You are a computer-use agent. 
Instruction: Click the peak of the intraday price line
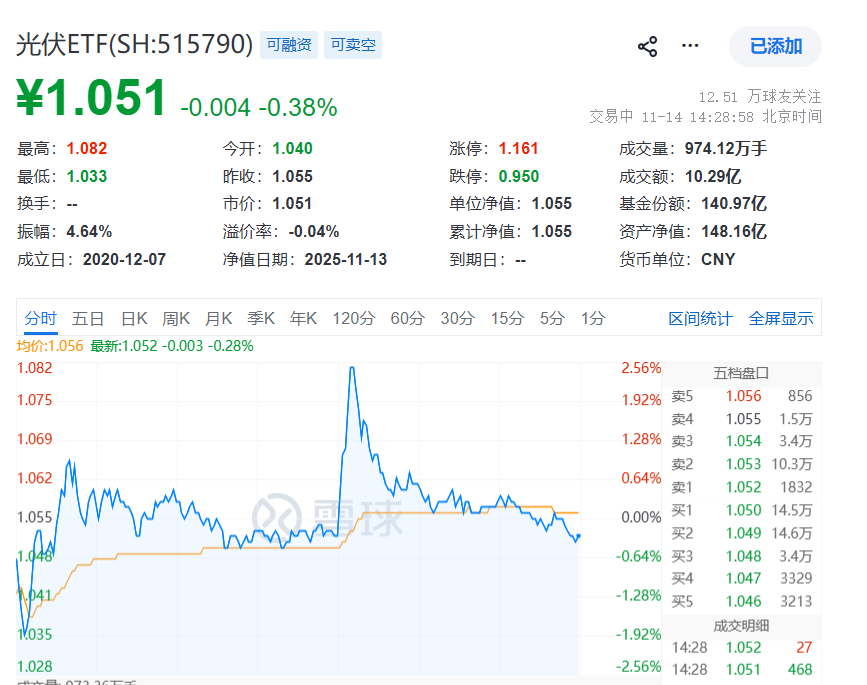(x=352, y=368)
